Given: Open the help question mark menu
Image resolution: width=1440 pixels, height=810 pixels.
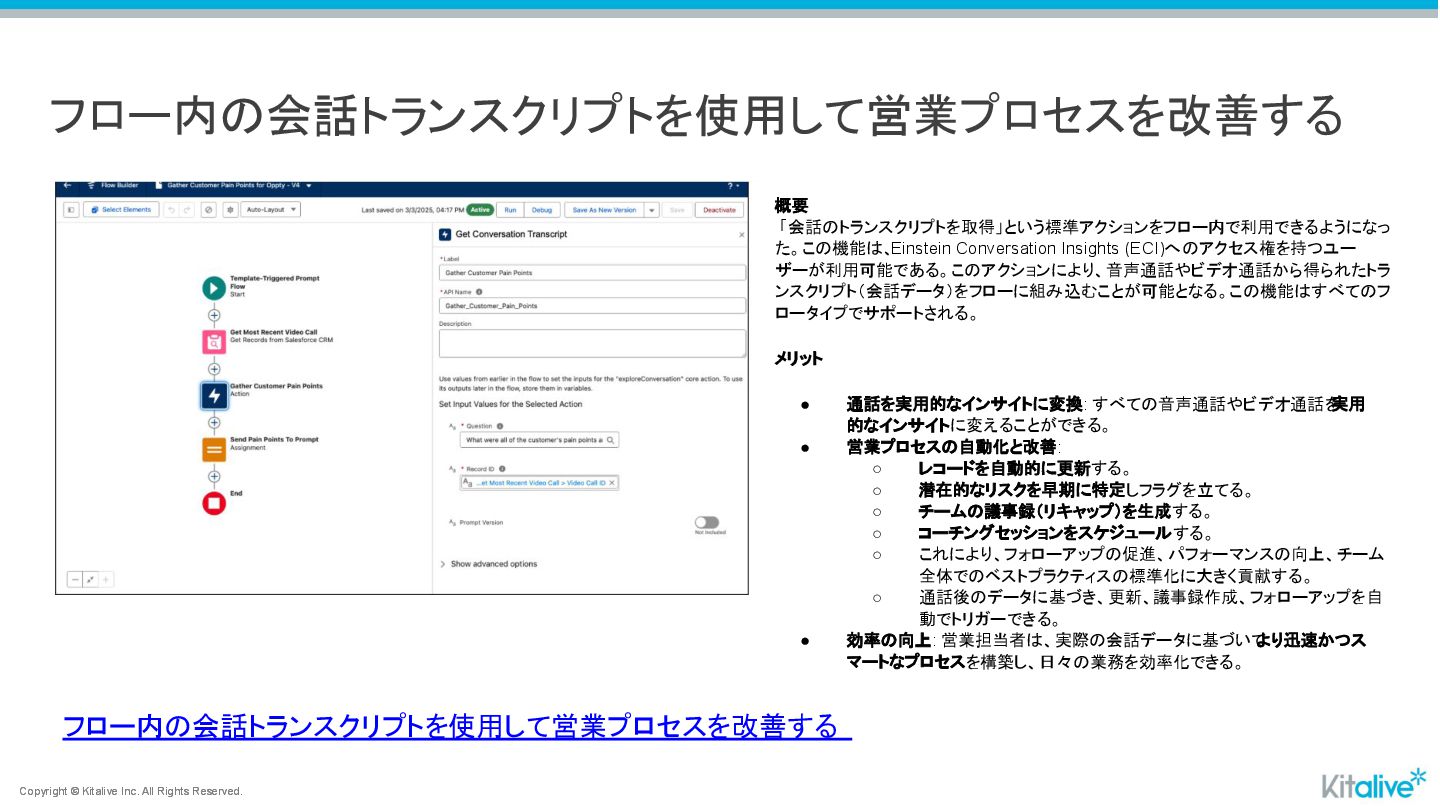Looking at the screenshot, I should click(x=735, y=186).
